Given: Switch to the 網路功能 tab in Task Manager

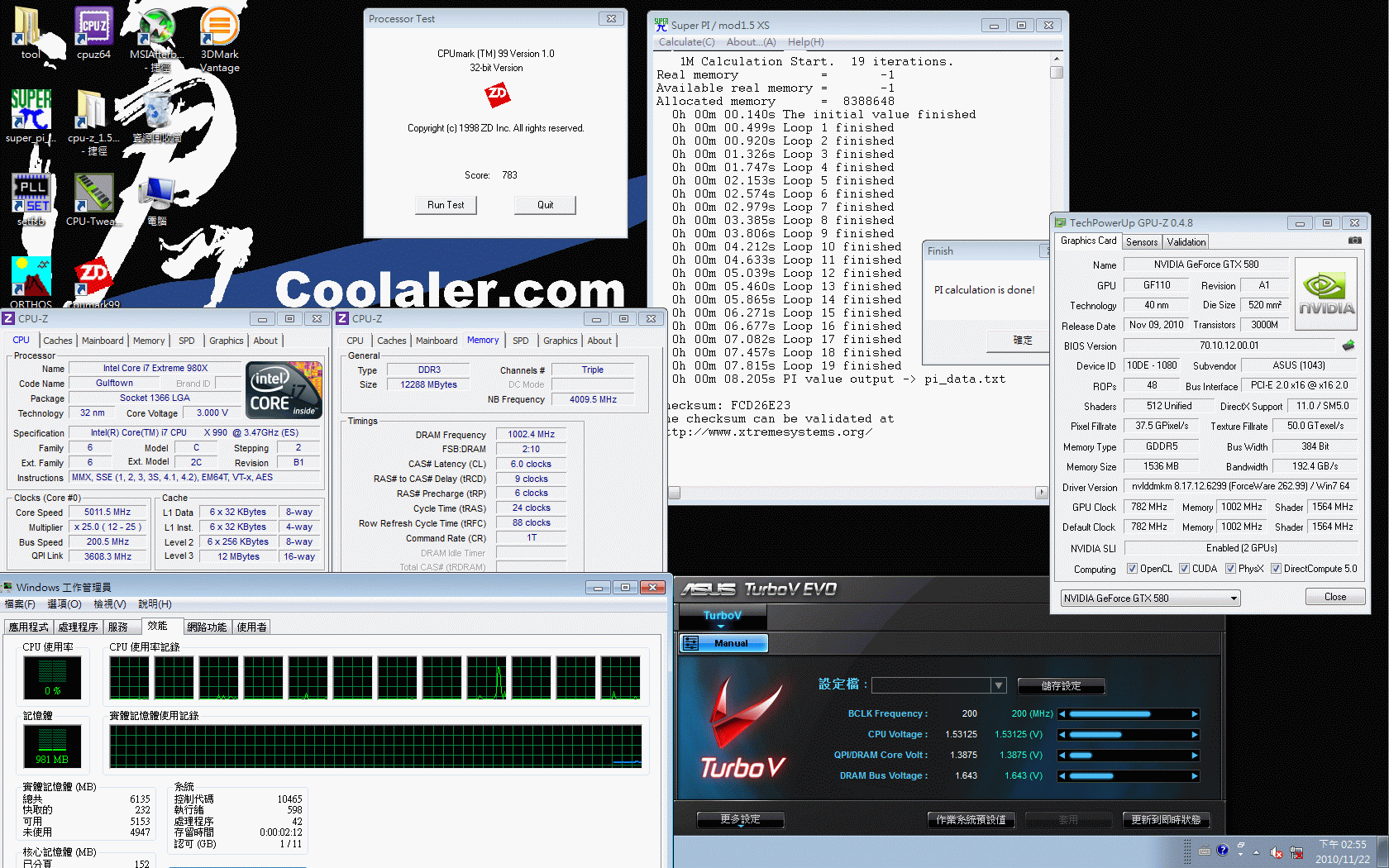Looking at the screenshot, I should coord(207,627).
